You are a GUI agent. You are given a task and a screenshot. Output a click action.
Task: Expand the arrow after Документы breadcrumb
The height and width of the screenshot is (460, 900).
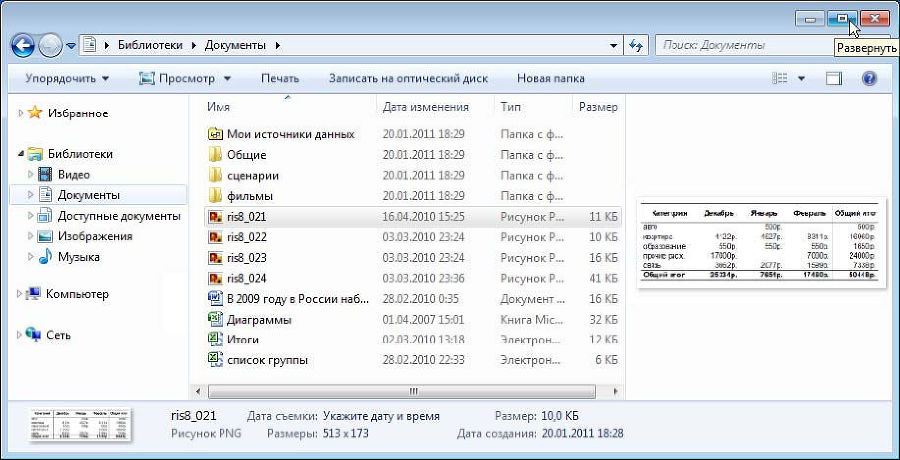[x=278, y=45]
